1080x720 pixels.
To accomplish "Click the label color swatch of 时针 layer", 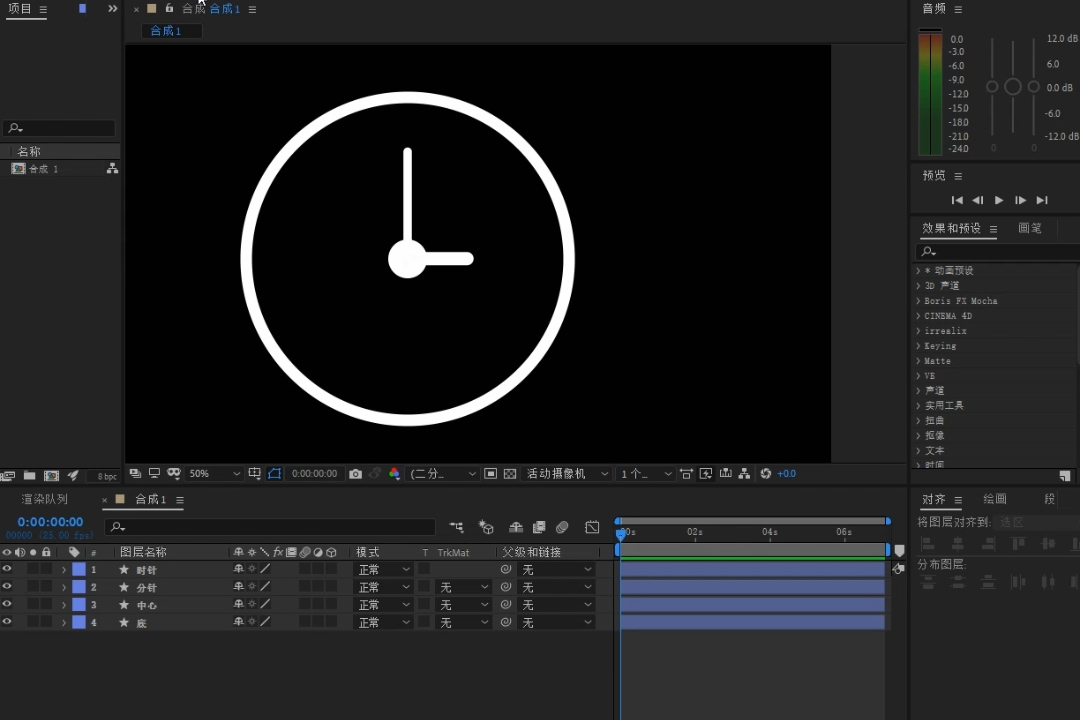I will pos(79,569).
